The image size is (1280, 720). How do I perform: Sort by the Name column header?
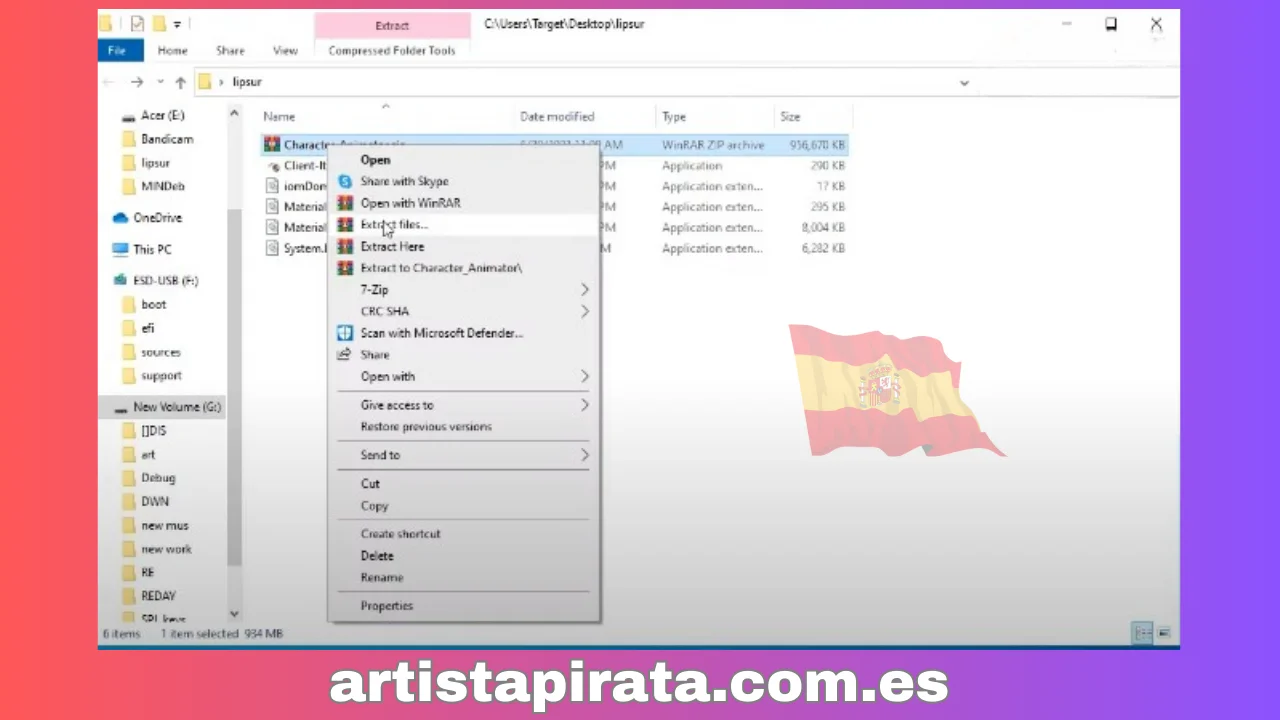coord(279,117)
